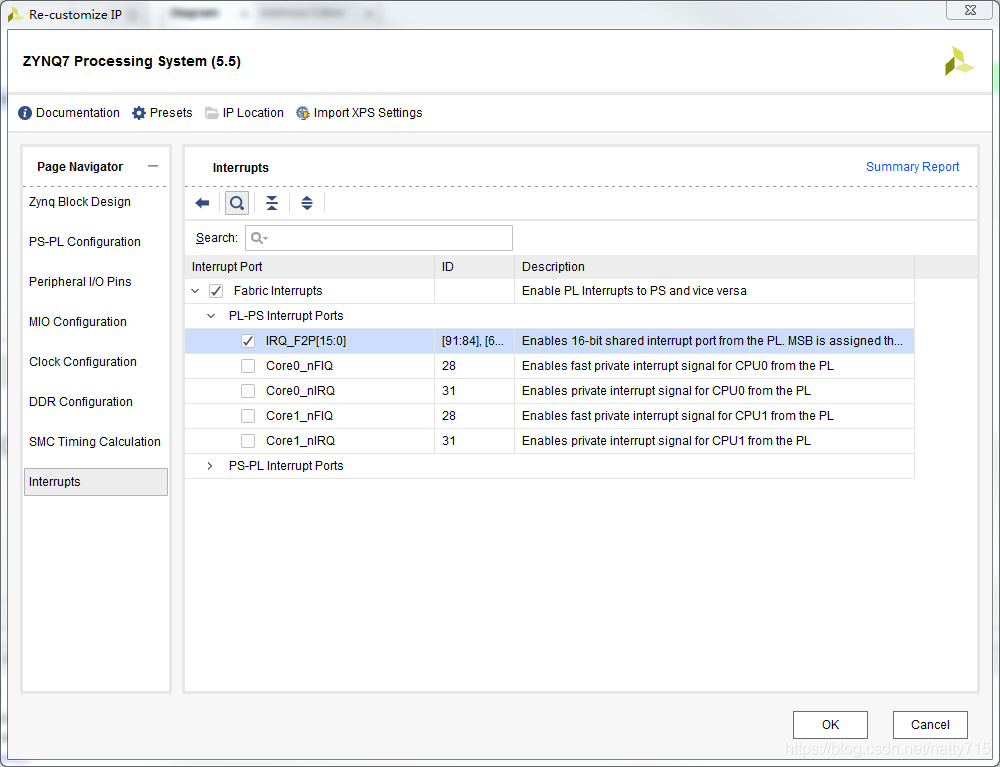Enable the Core1_nFIQ checkbox
The height and width of the screenshot is (767, 1000).
click(248, 416)
